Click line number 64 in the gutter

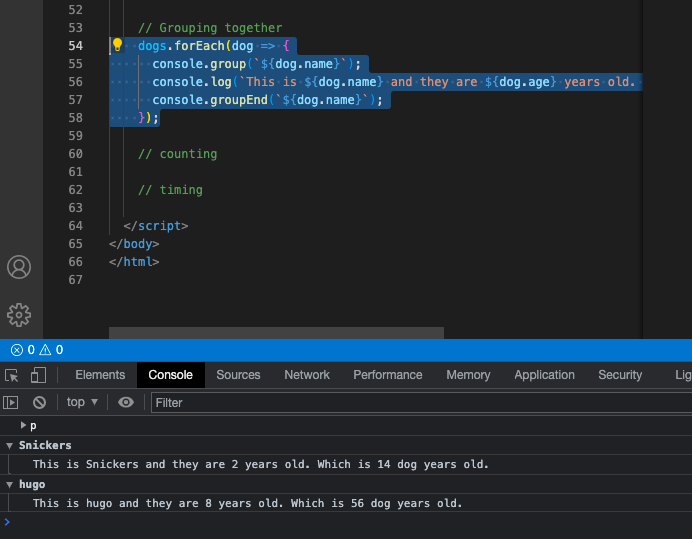(x=75, y=226)
